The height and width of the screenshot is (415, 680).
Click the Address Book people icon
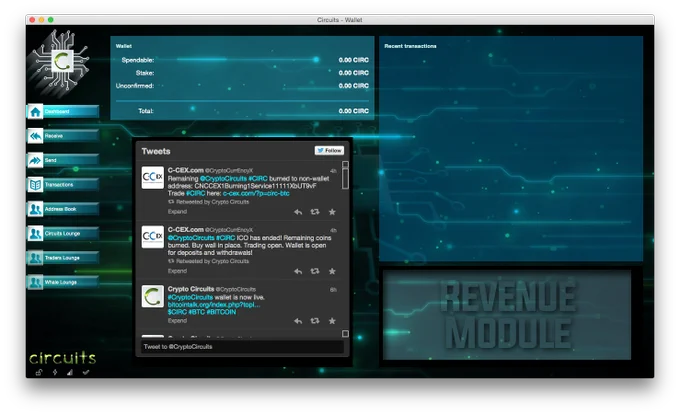click(x=36, y=209)
